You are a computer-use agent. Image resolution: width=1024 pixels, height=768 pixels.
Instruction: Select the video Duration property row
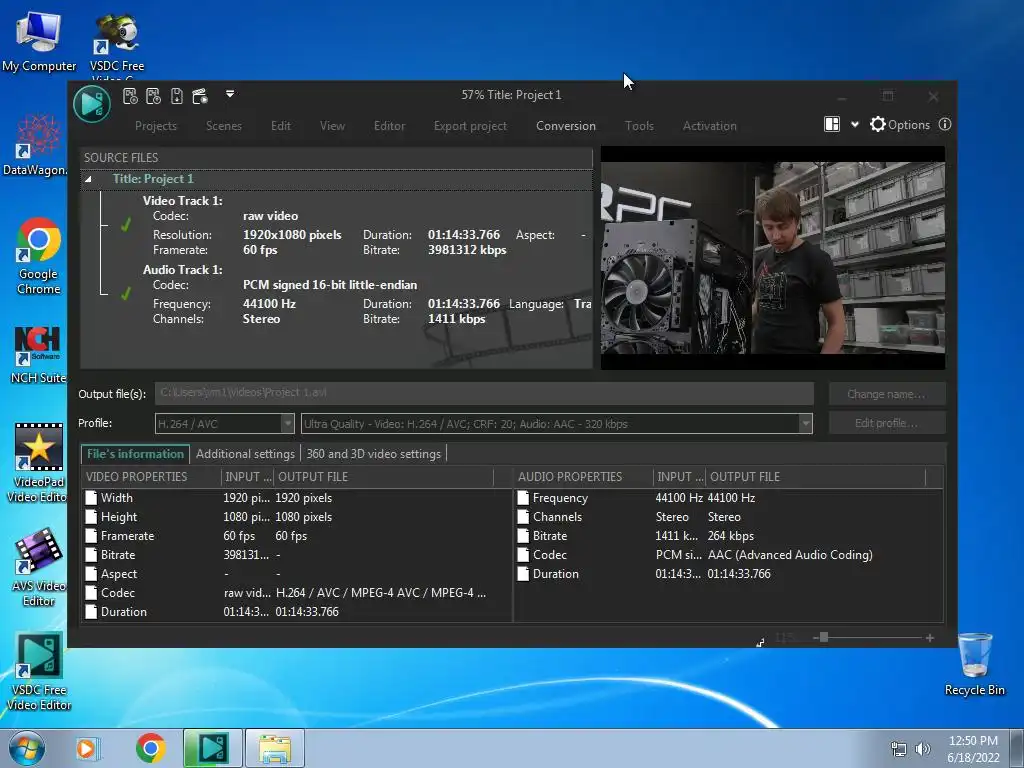(x=297, y=612)
